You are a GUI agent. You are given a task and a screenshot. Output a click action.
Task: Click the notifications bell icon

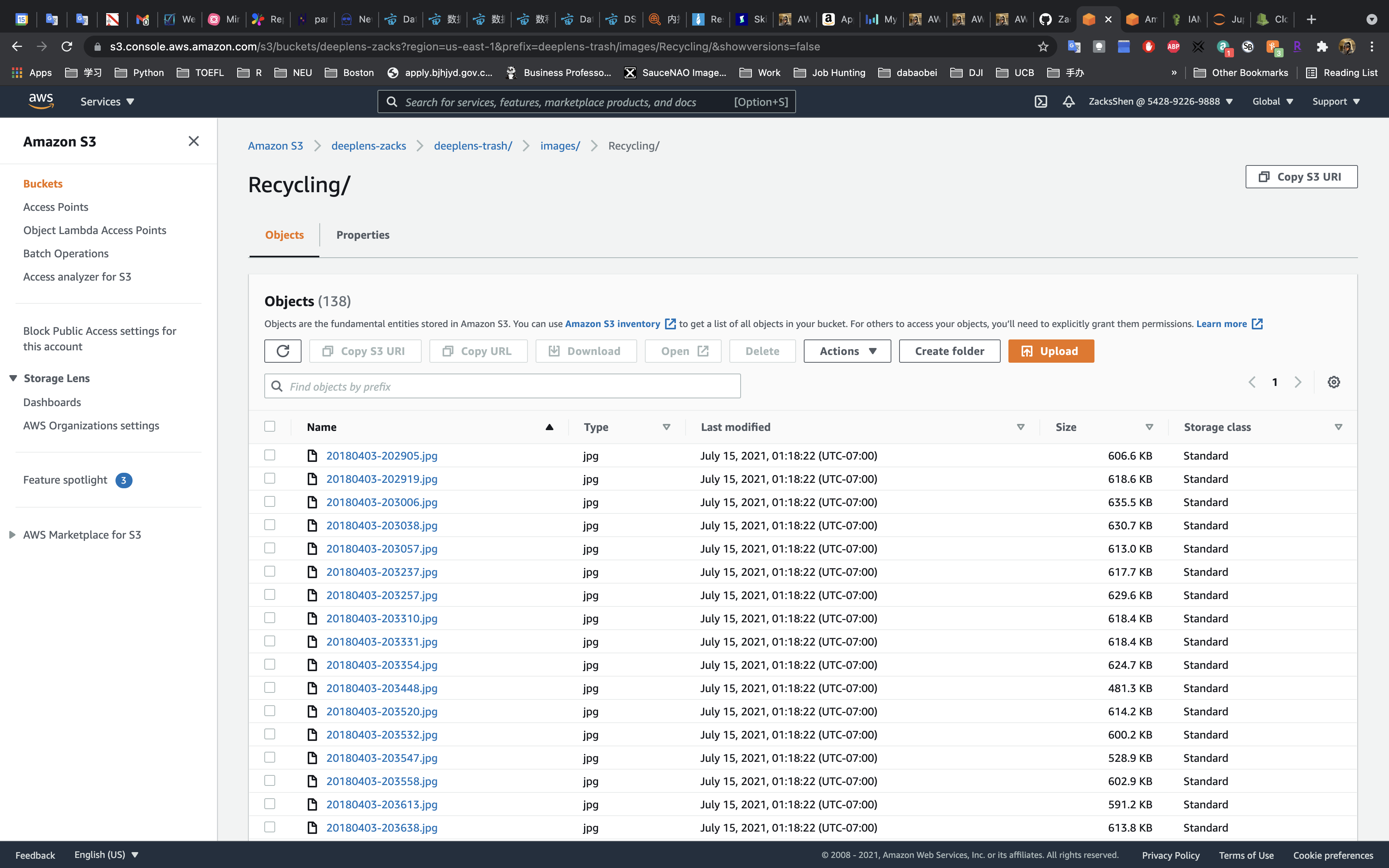tap(1068, 102)
